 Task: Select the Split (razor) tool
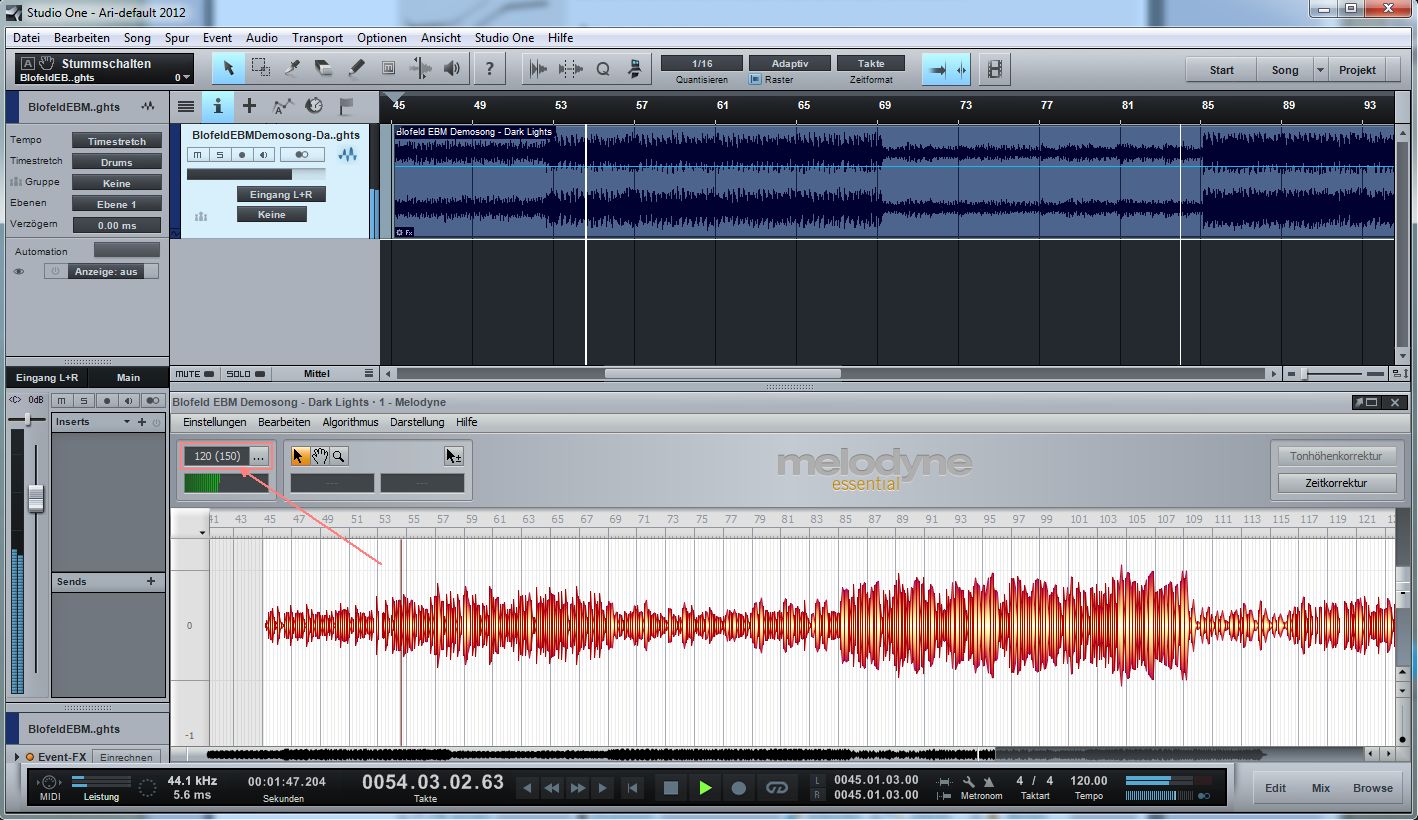pyautogui.click(x=292, y=69)
